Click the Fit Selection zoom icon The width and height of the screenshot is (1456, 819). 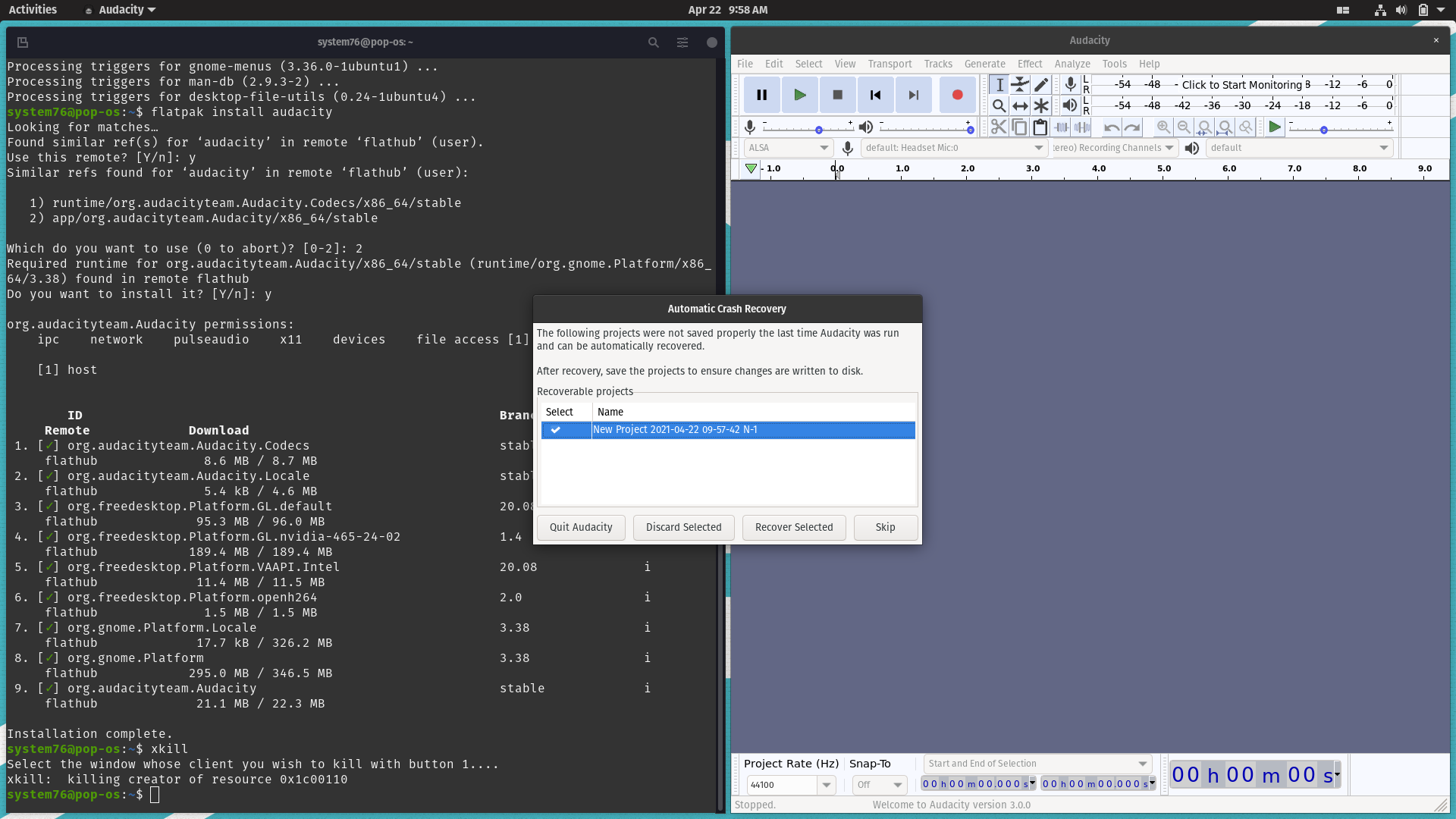point(1205,127)
